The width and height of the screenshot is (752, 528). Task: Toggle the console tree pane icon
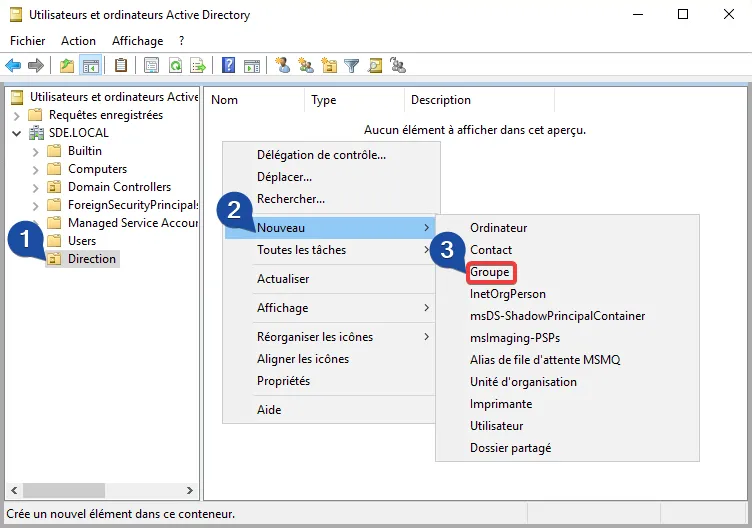pos(90,66)
